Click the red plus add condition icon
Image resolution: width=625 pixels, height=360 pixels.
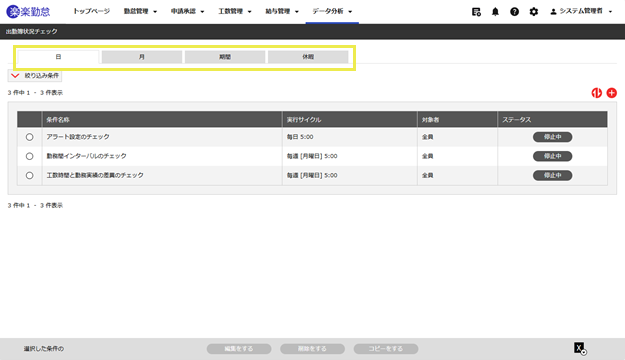click(611, 93)
